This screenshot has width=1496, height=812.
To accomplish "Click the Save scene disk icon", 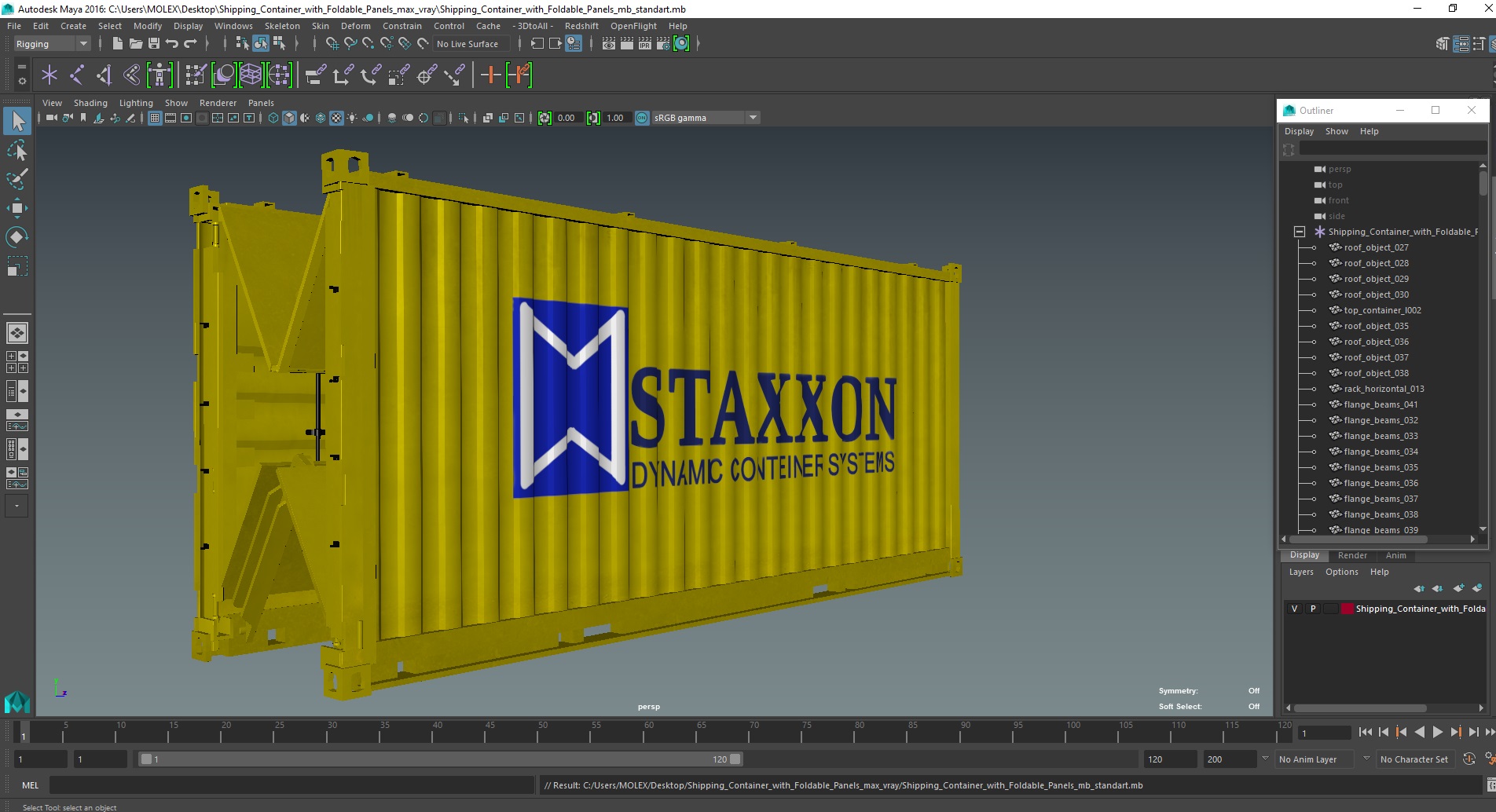I will pos(154,44).
